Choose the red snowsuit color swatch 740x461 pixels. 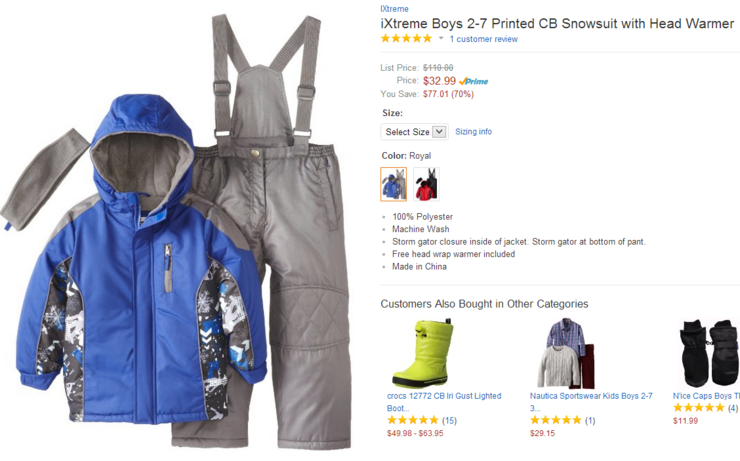427,184
